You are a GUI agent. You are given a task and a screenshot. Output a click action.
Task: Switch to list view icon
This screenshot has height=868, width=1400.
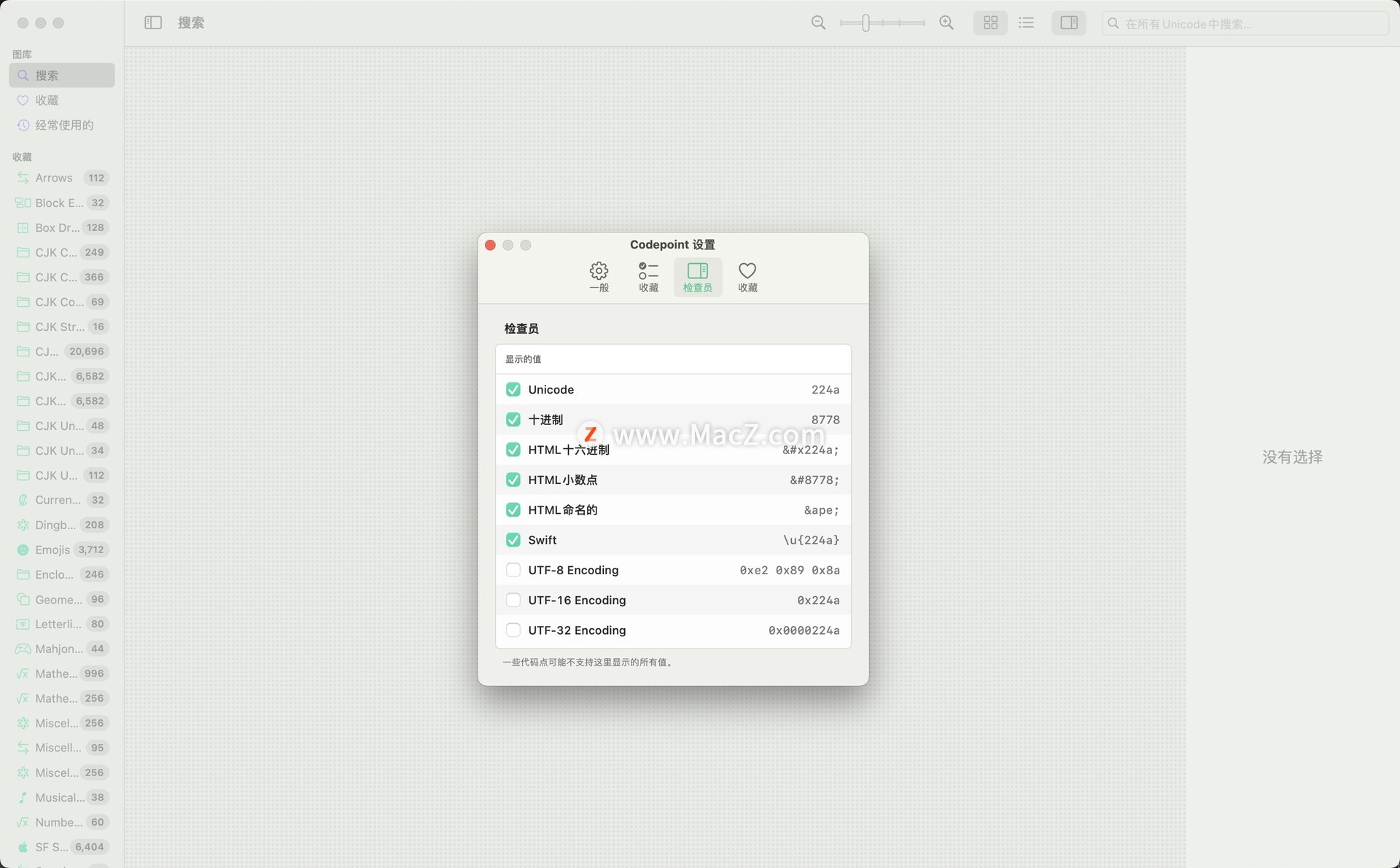pyautogui.click(x=1026, y=23)
